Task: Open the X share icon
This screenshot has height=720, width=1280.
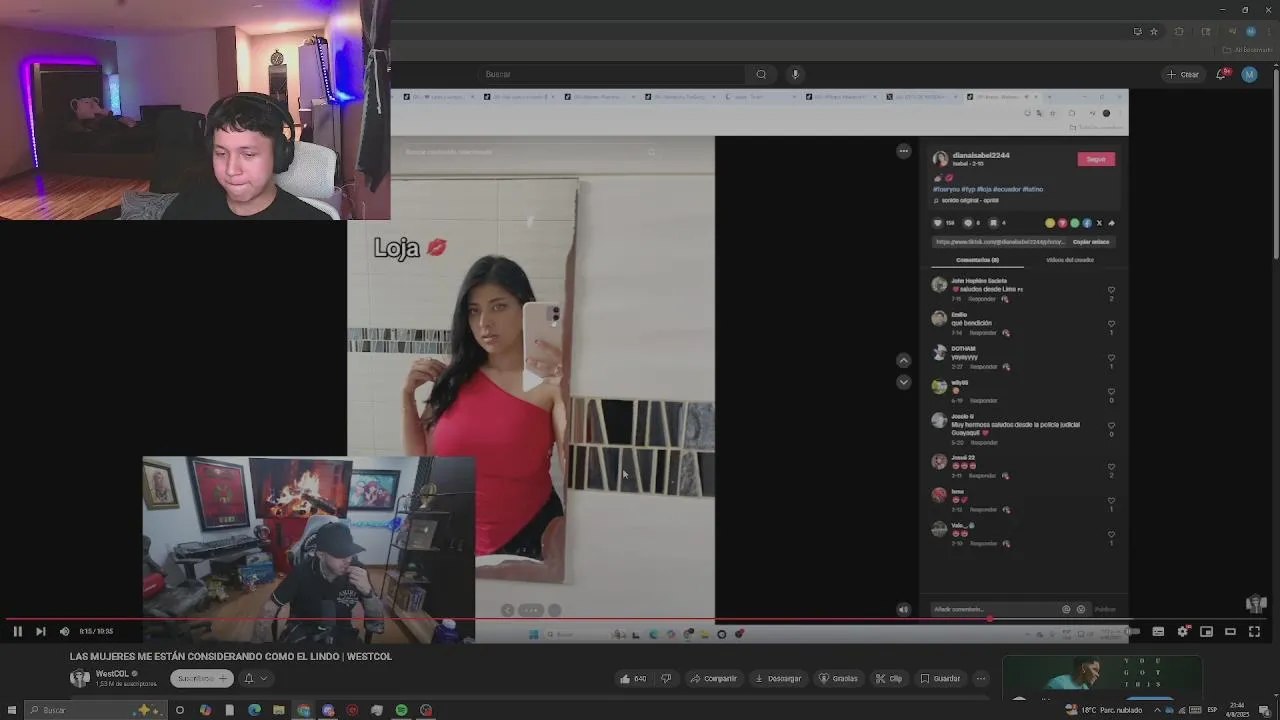Action: [1099, 223]
